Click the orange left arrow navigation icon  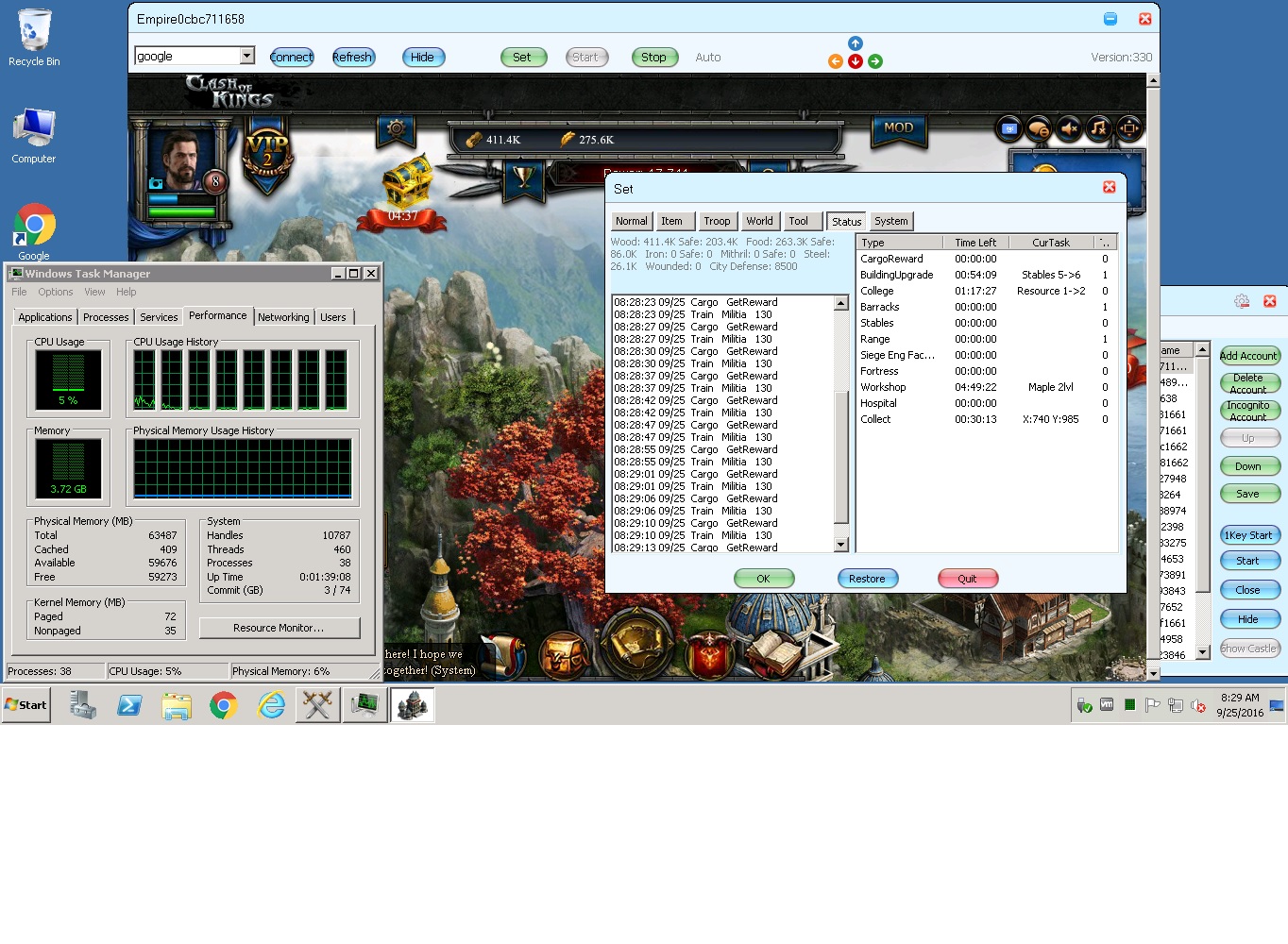836,61
